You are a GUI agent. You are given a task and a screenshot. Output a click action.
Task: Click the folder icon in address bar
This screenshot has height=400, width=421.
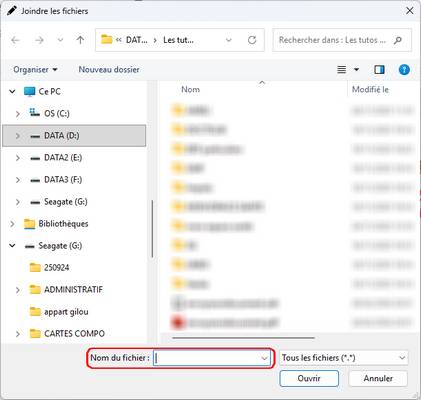pos(107,40)
